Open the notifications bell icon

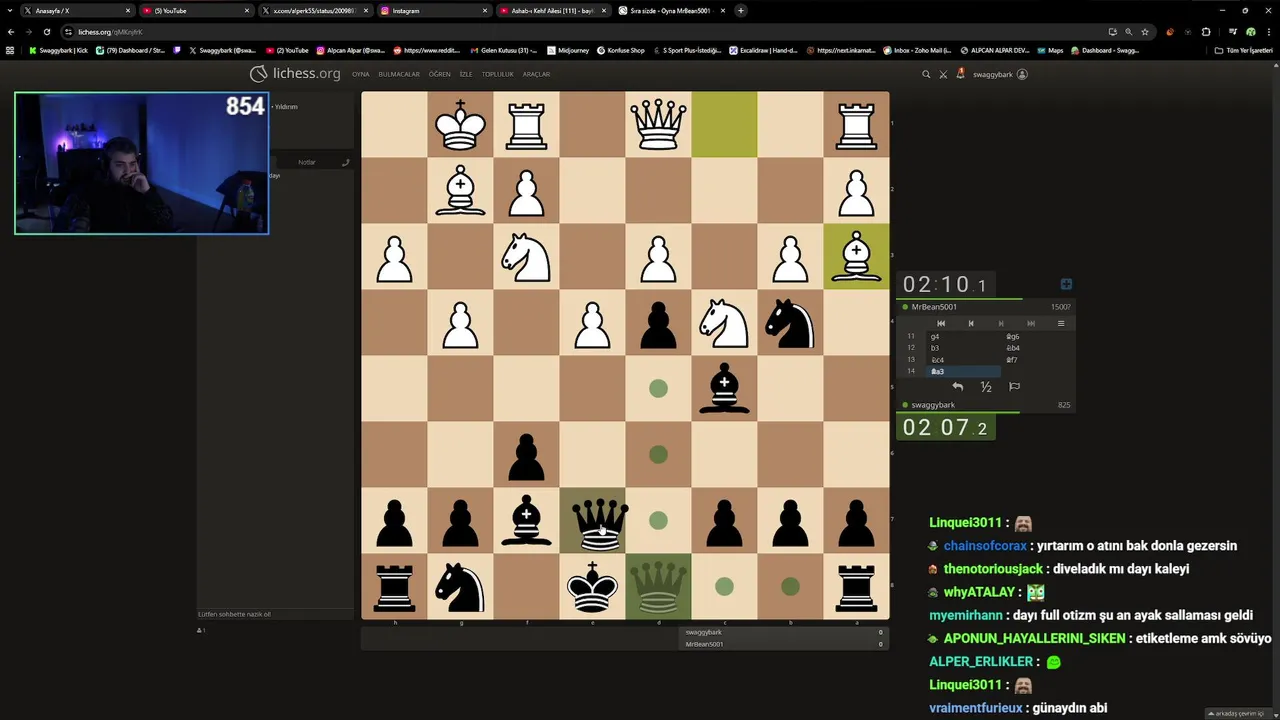click(960, 73)
